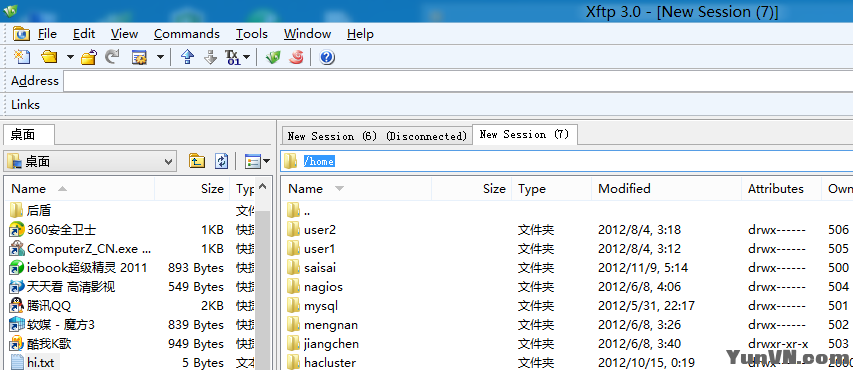Image resolution: width=853 pixels, height=370 pixels.
Task: Open the Tools menu
Action: point(252,34)
